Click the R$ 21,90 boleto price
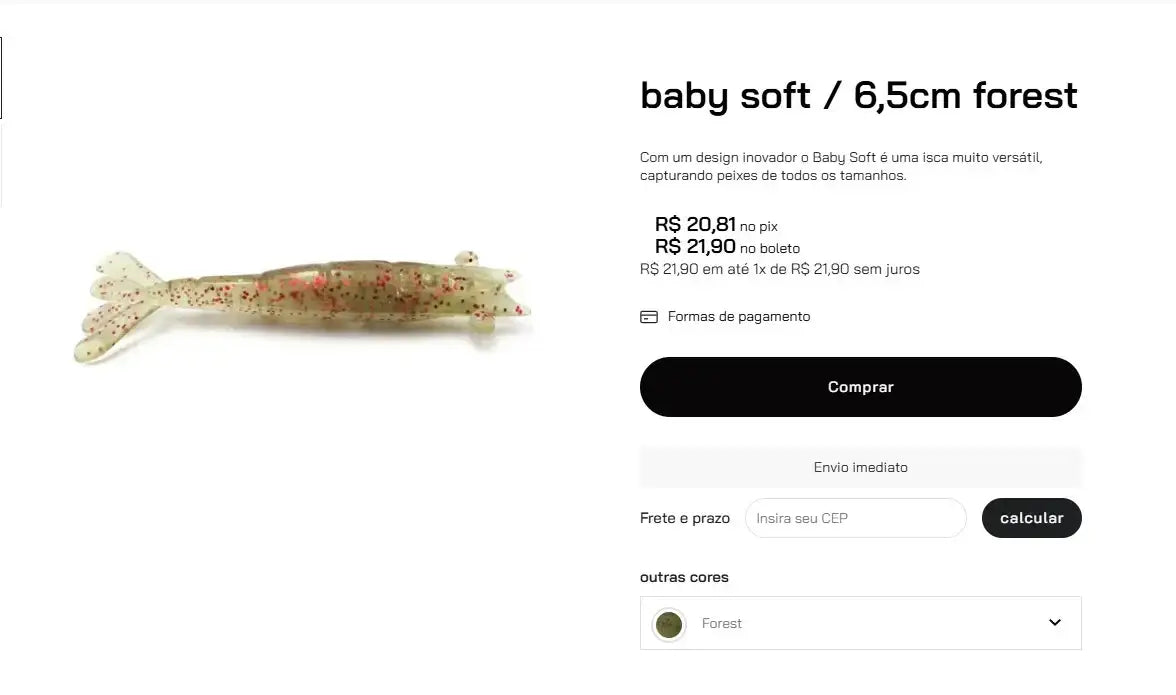The height and width of the screenshot is (695, 1176). [x=695, y=246]
